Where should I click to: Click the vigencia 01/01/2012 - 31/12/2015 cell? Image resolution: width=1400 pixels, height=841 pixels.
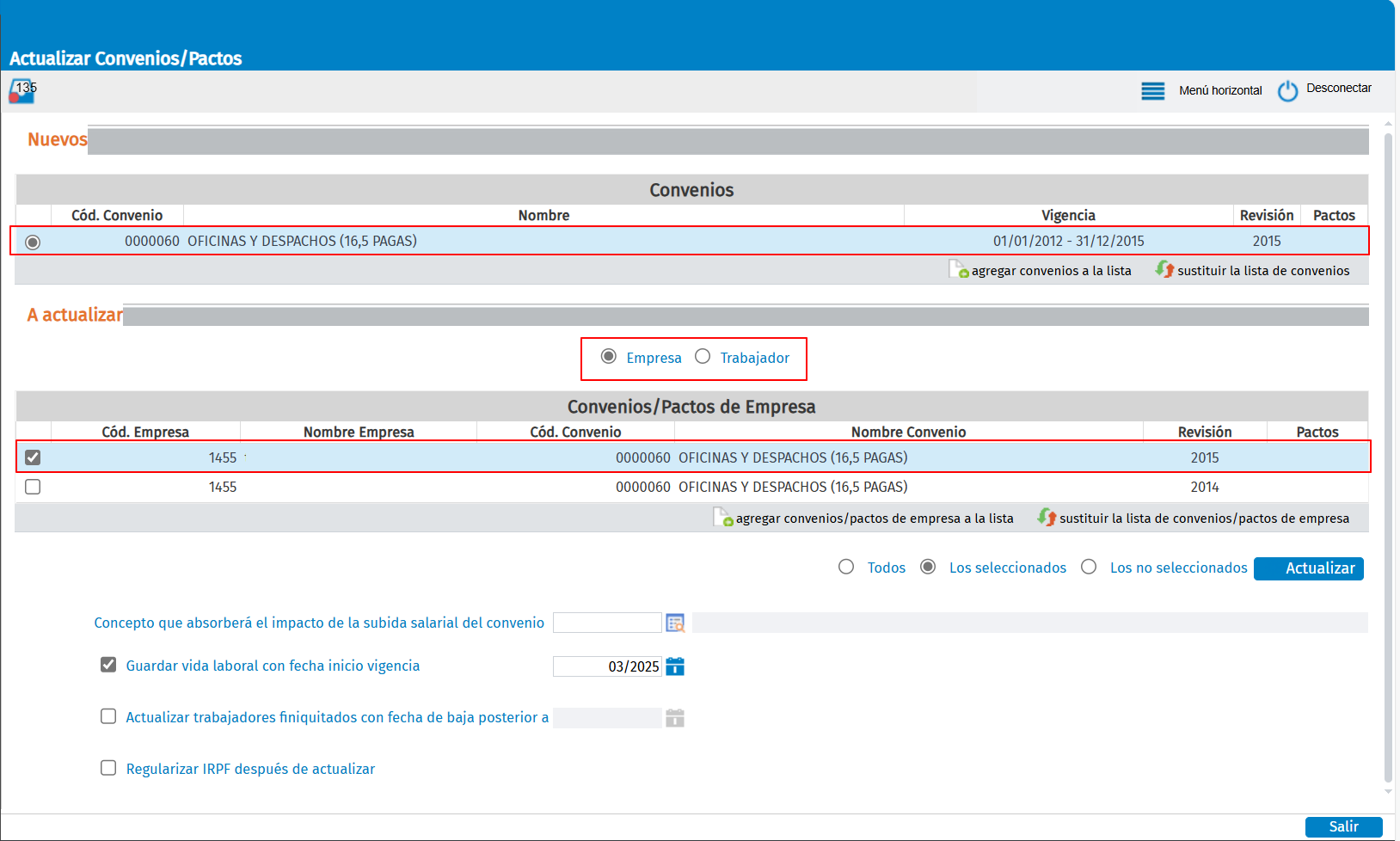1068,241
